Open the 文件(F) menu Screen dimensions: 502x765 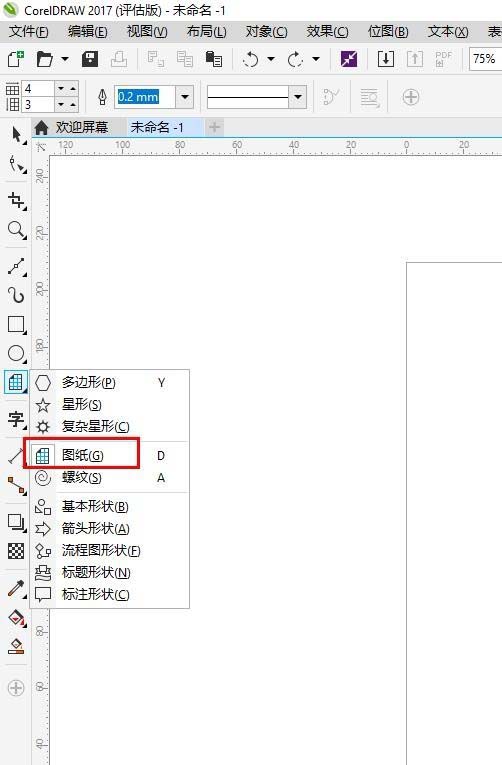tap(29, 32)
